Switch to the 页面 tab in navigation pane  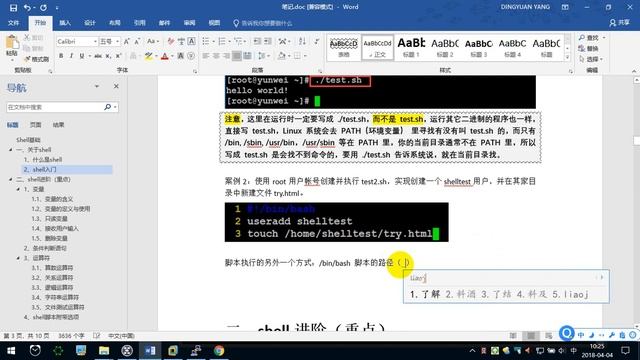coord(36,125)
